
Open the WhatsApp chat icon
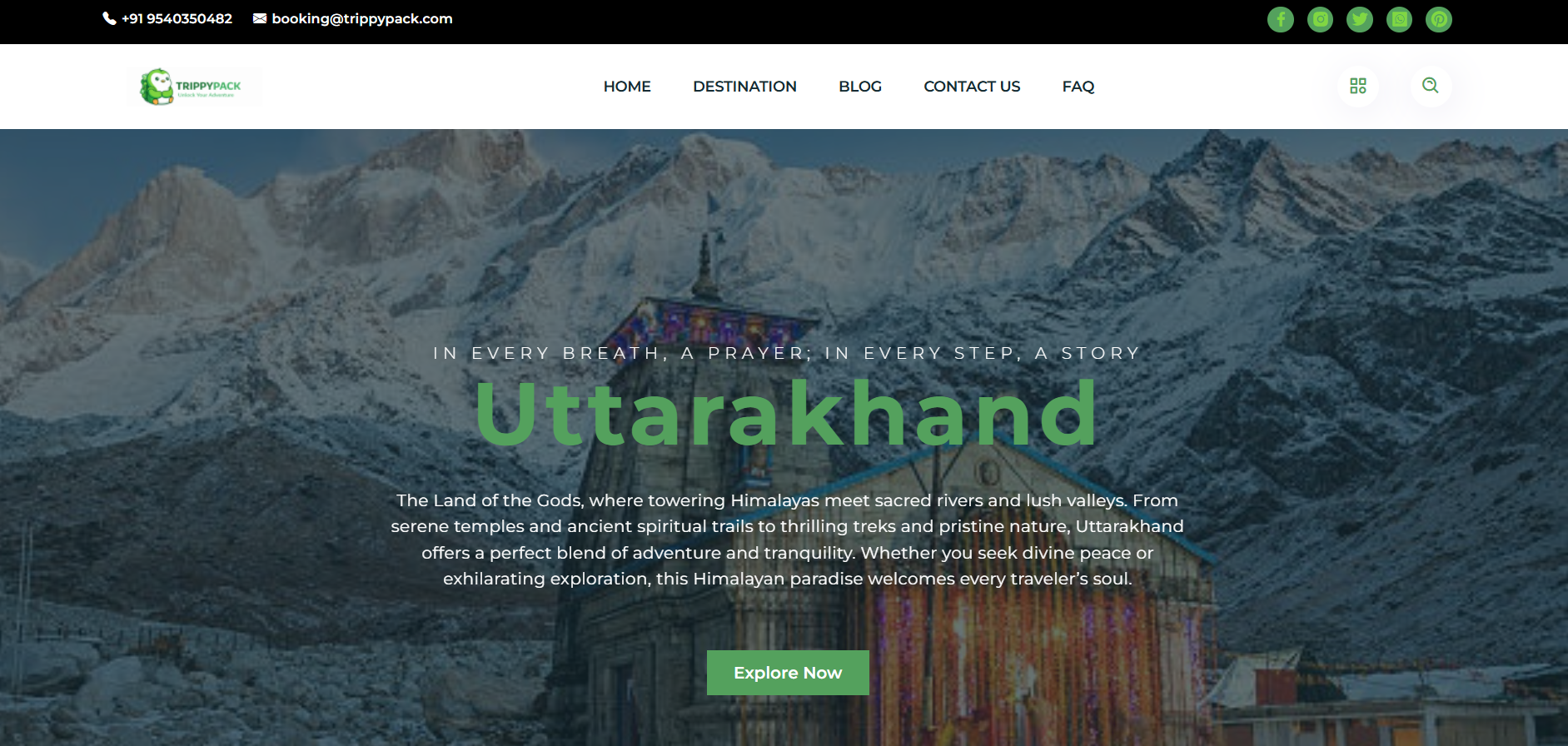[1399, 19]
